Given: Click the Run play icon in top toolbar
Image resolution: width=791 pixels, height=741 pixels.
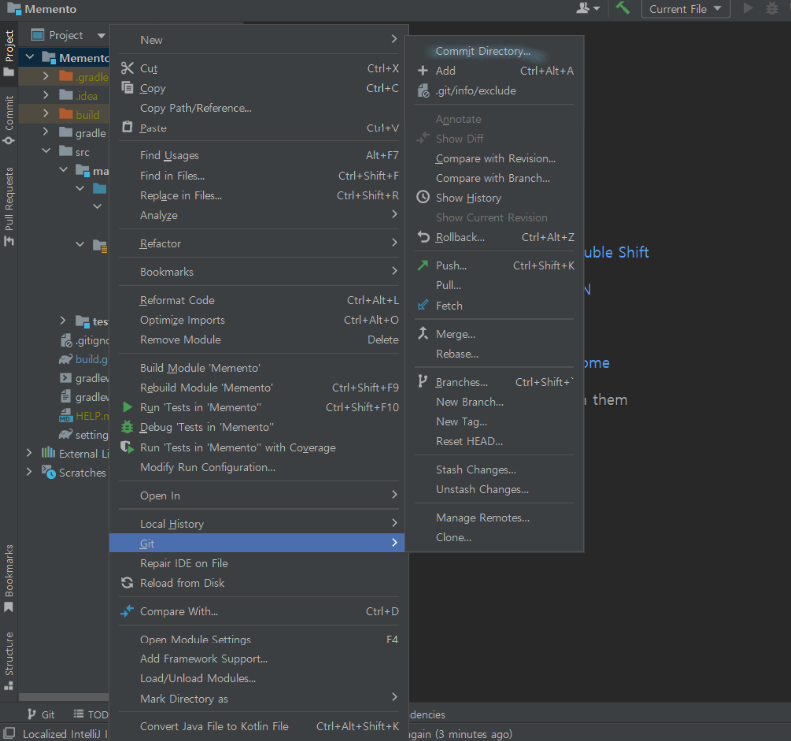Looking at the screenshot, I should pyautogui.click(x=748, y=8).
